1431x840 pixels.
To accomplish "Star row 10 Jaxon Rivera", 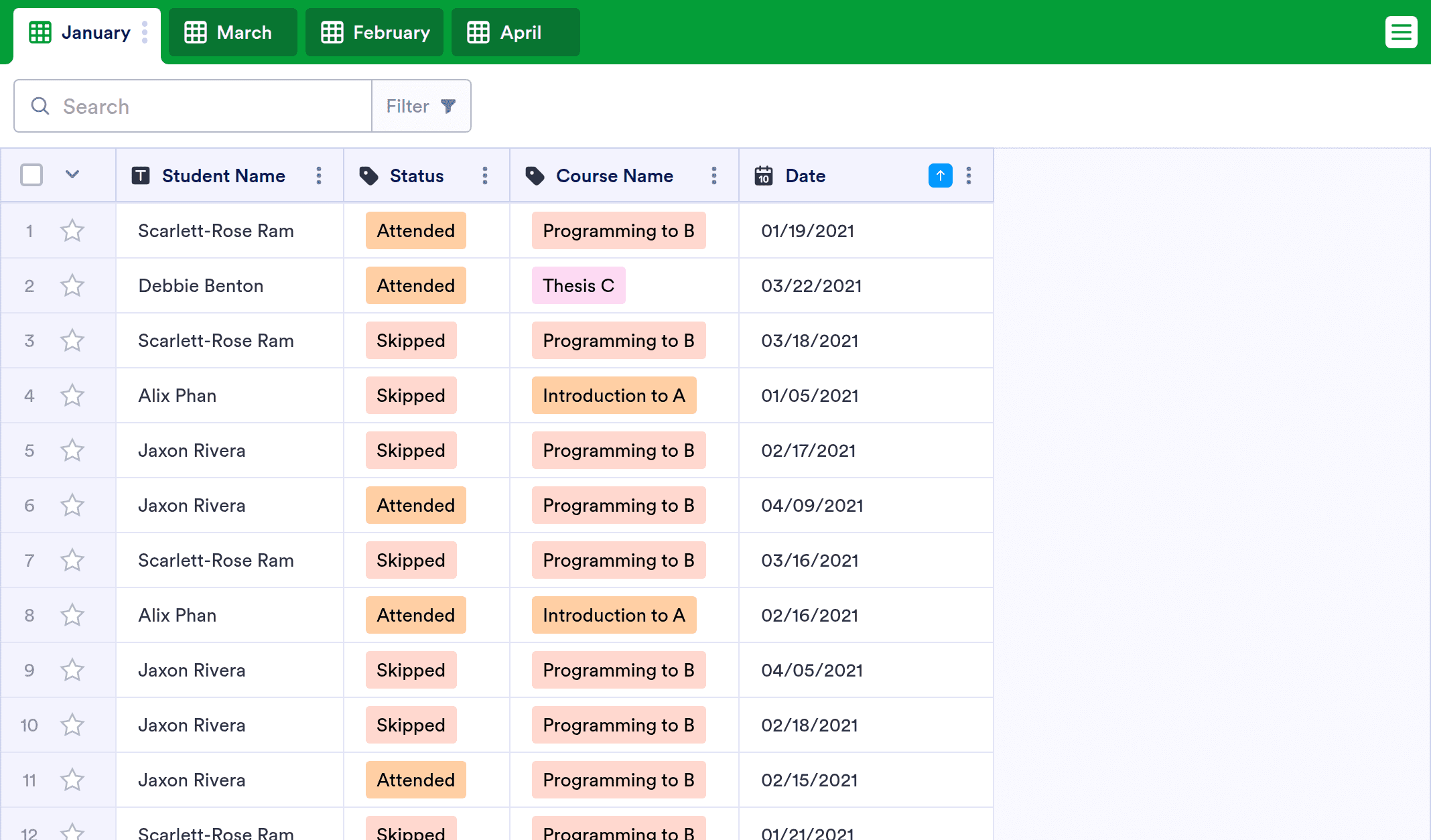I will click(x=72, y=725).
